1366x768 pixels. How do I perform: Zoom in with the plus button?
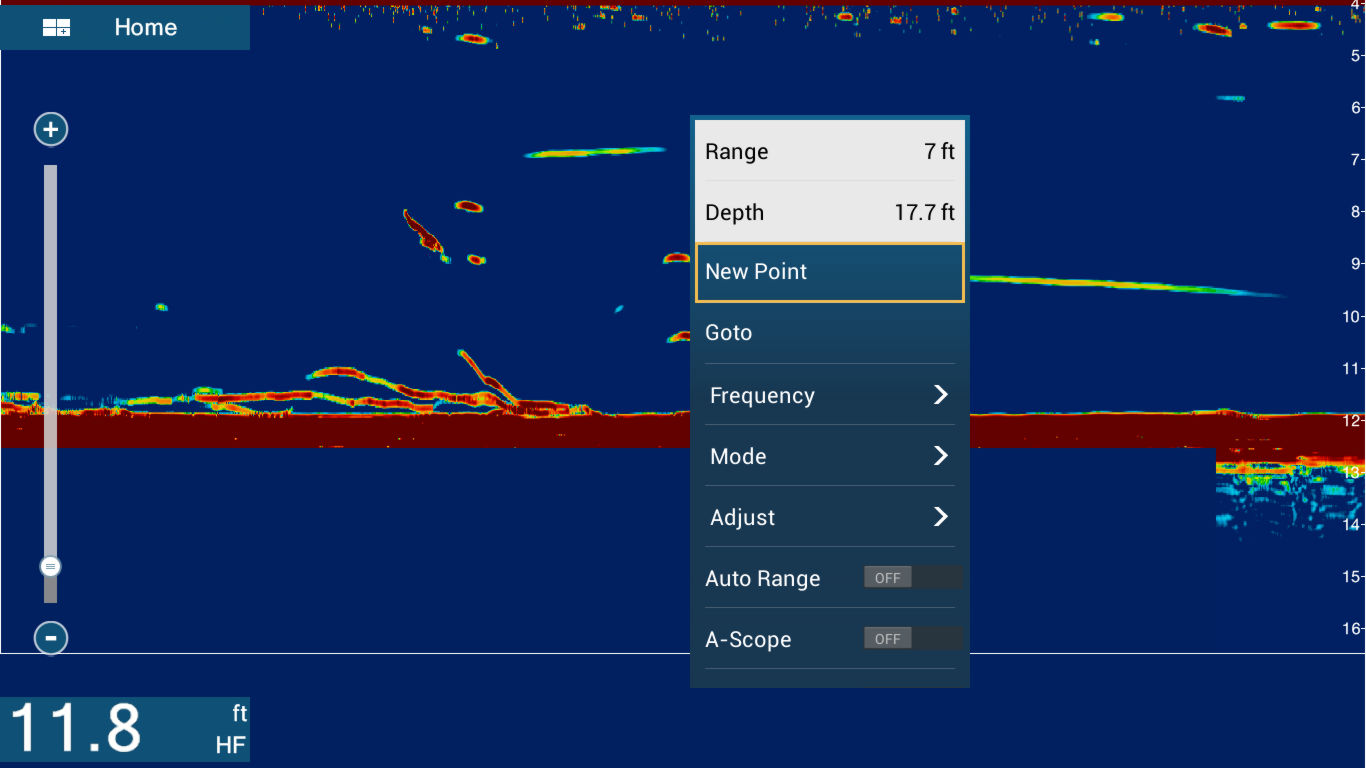(x=51, y=129)
